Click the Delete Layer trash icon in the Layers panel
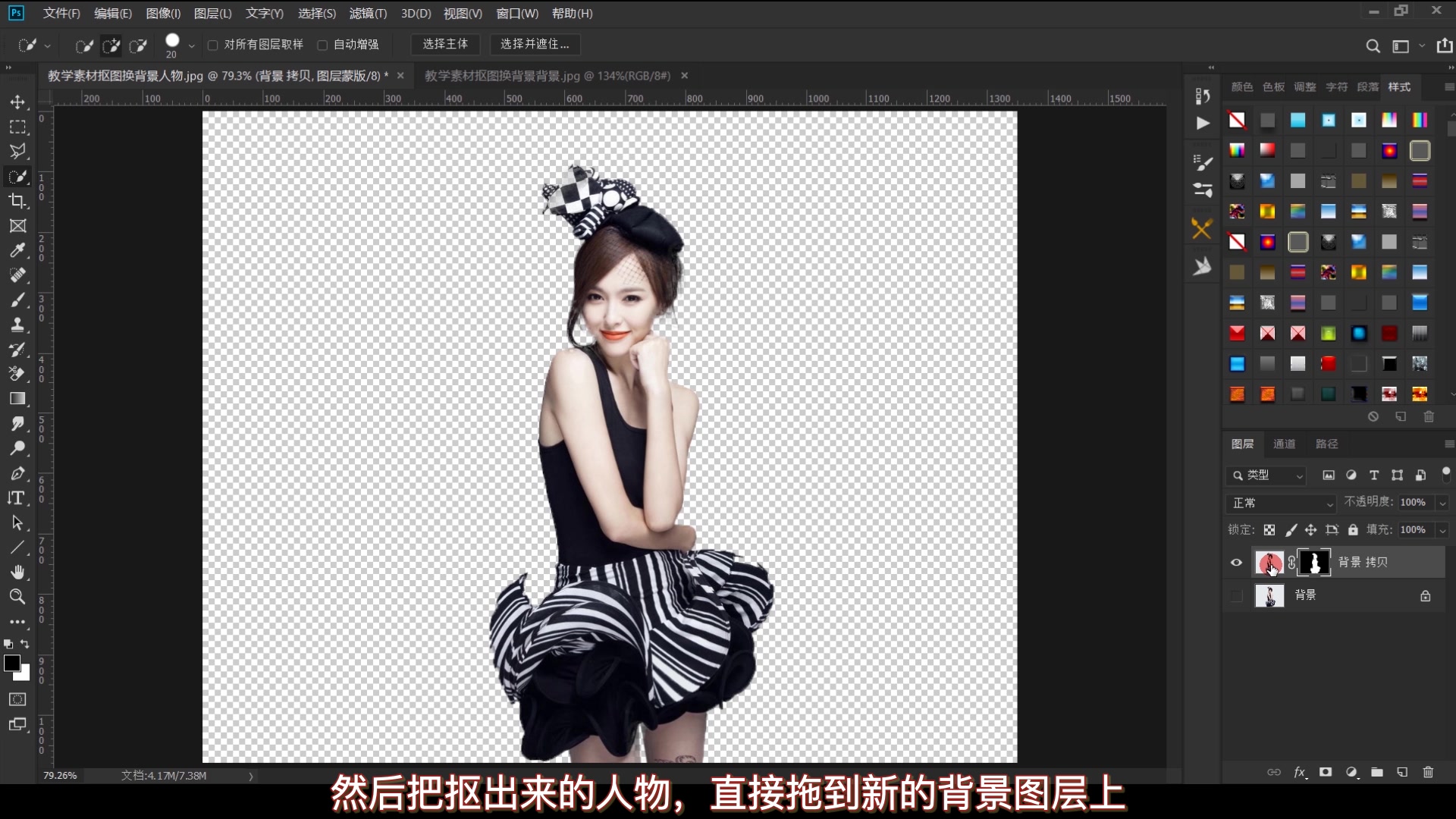 coord(1429,772)
